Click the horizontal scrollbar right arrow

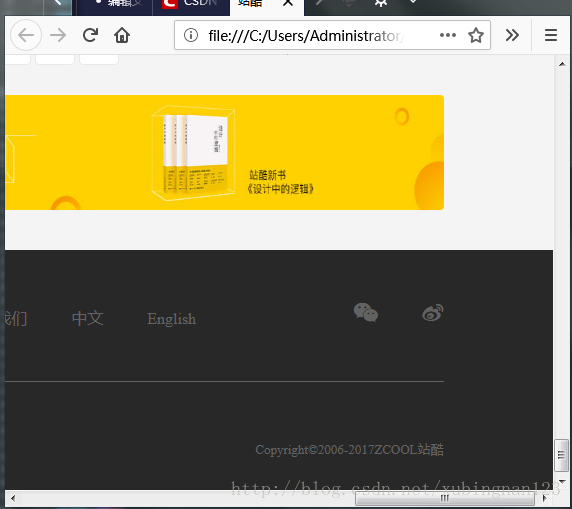545,498
